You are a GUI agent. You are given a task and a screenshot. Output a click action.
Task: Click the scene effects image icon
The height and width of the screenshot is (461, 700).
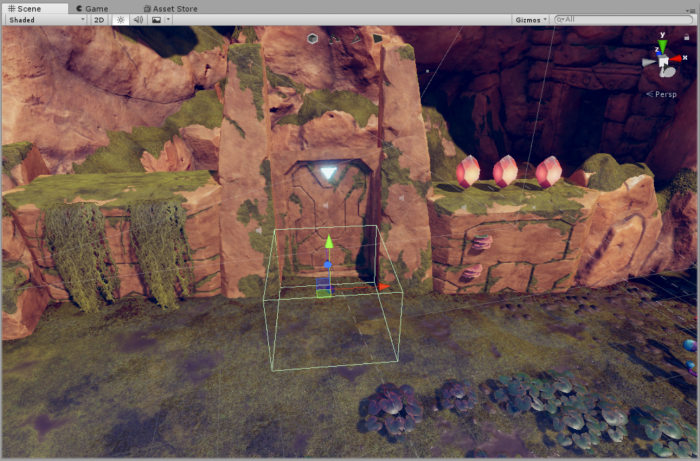click(x=156, y=20)
